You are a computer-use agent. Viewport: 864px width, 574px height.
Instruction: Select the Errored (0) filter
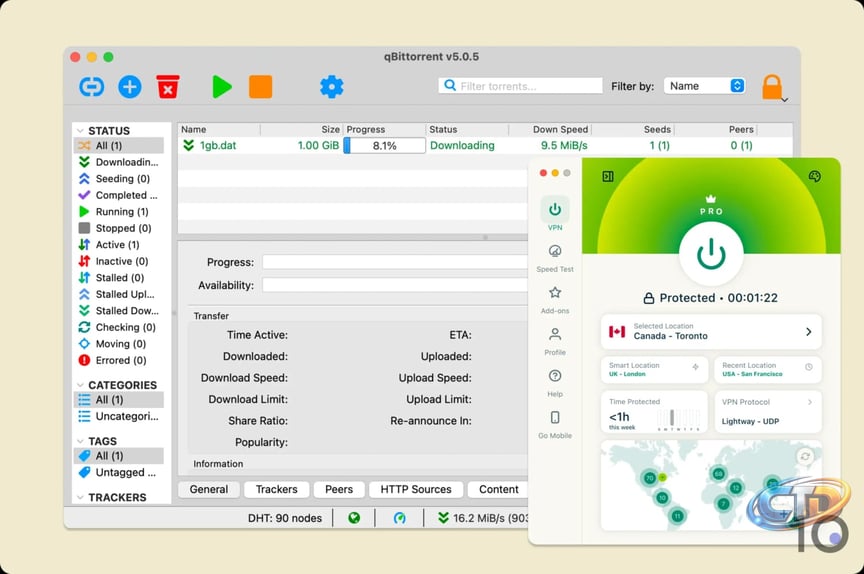point(118,360)
